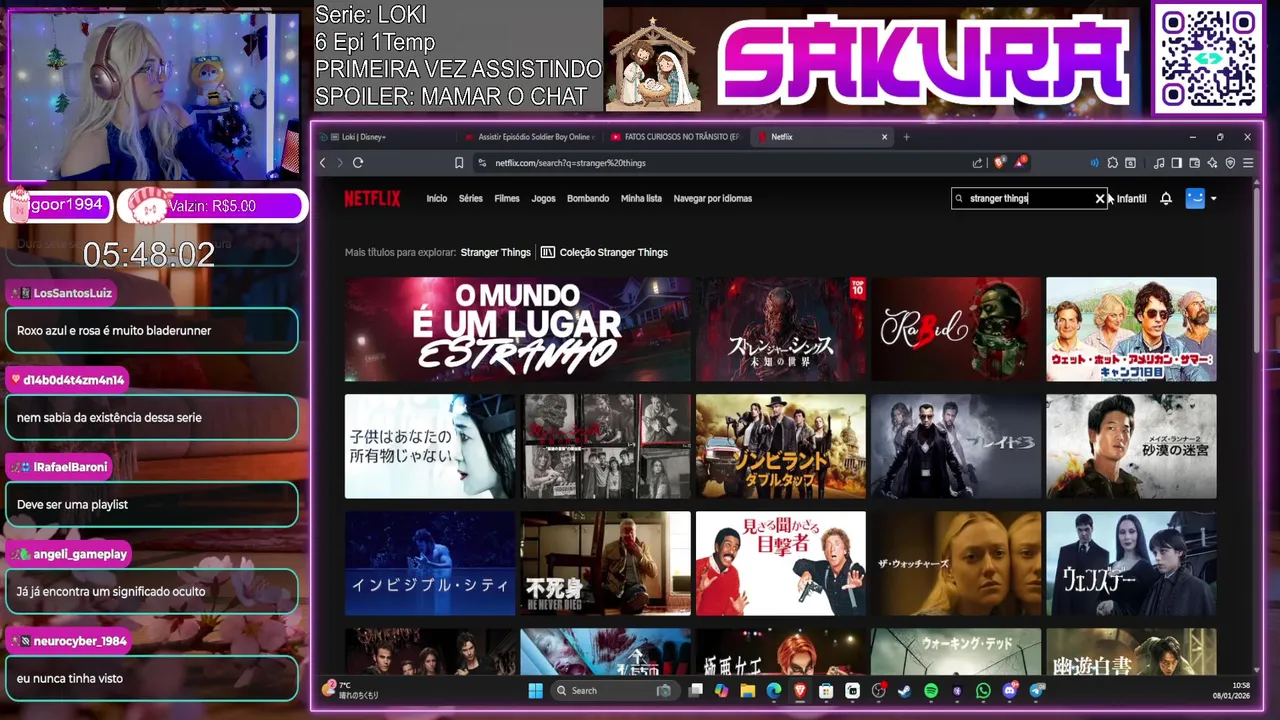1280x720 pixels.
Task: Go to Netflix Início
Action: [x=437, y=198]
